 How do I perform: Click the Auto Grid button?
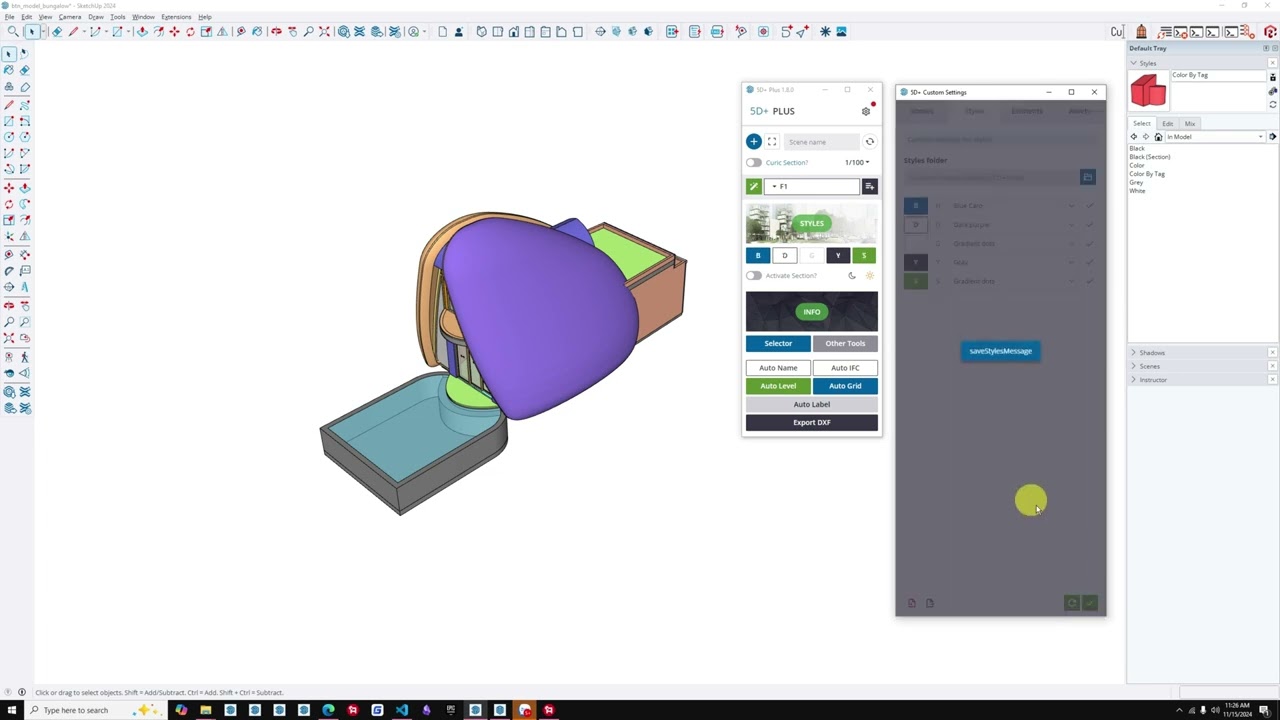845,386
